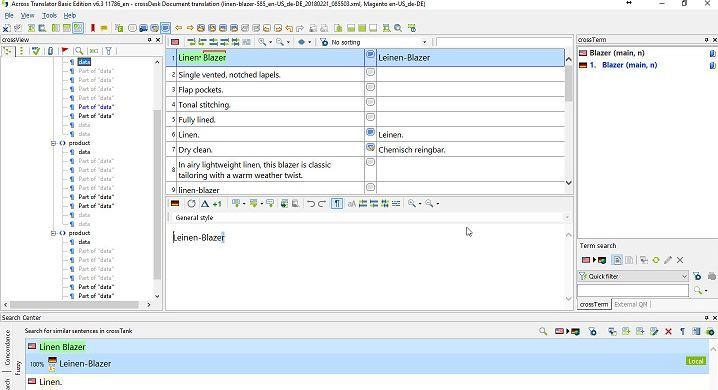Click the segment list vertical scrollbar
The width and height of the screenshot is (718, 390).
click(568, 82)
